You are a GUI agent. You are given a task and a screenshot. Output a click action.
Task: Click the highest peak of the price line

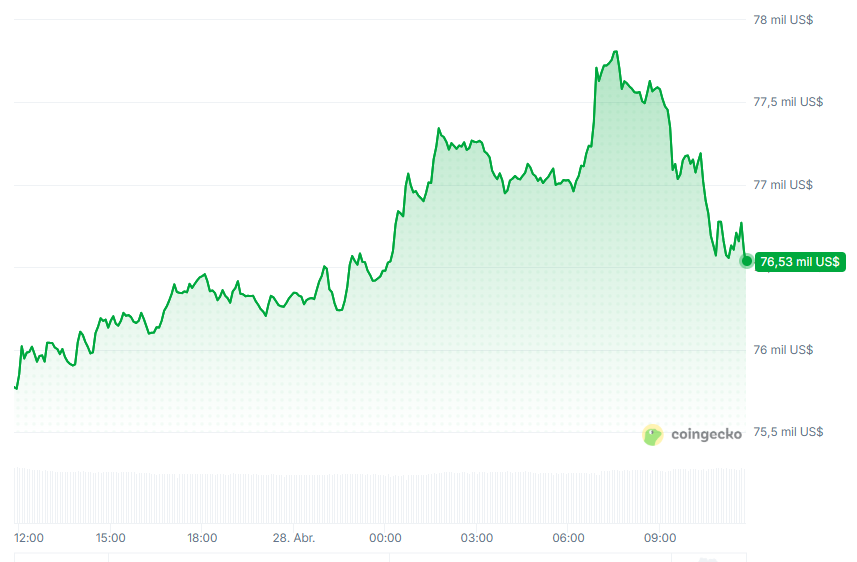click(x=616, y=52)
